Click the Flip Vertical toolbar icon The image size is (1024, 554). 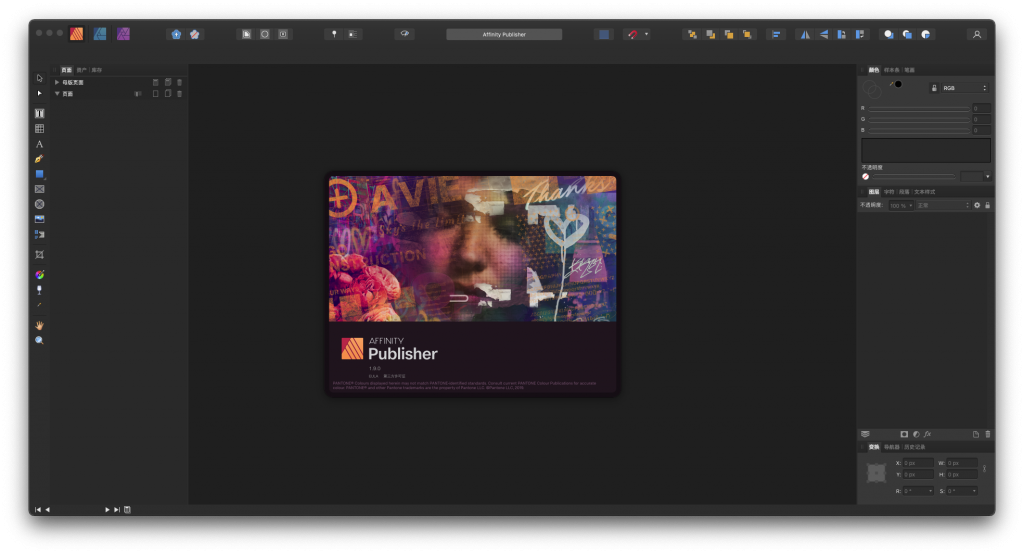click(824, 35)
